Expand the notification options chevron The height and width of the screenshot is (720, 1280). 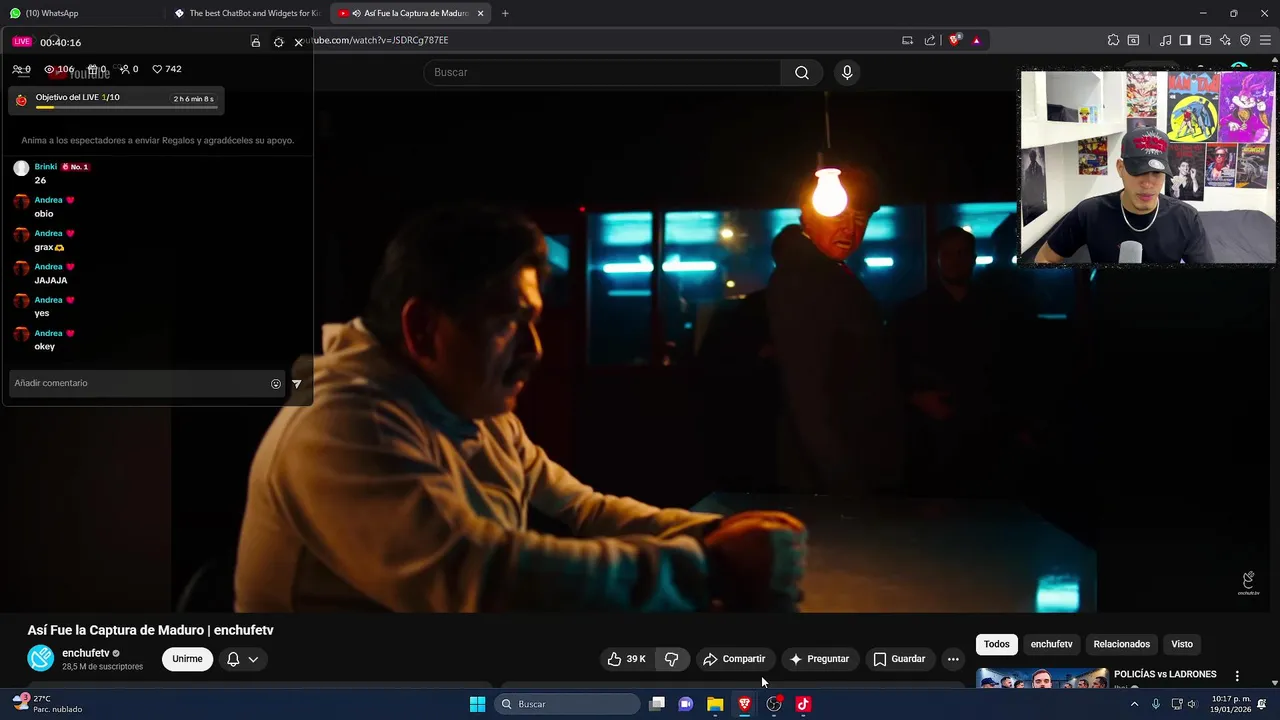point(253,659)
